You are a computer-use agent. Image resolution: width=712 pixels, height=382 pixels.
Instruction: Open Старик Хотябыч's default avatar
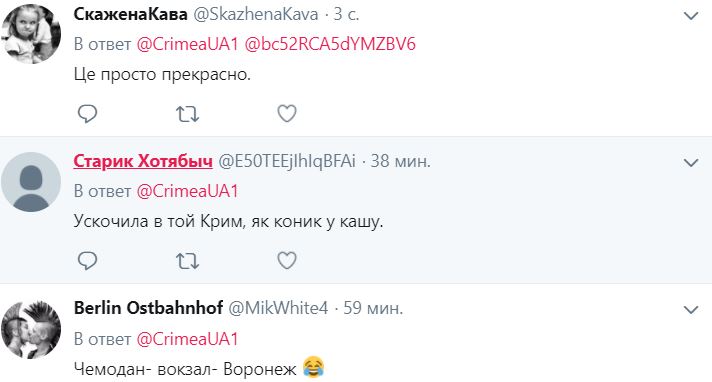tap(31, 181)
